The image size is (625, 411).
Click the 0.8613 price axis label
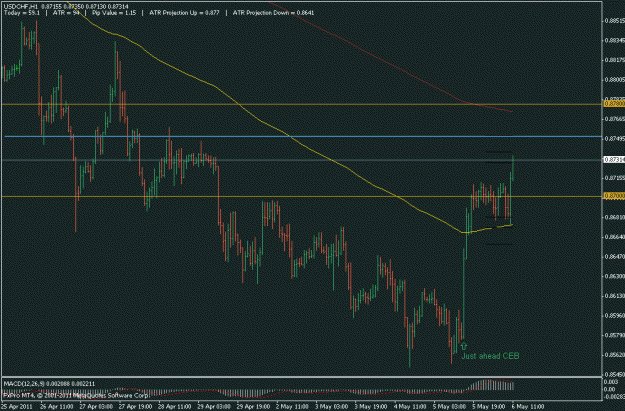pos(615,296)
